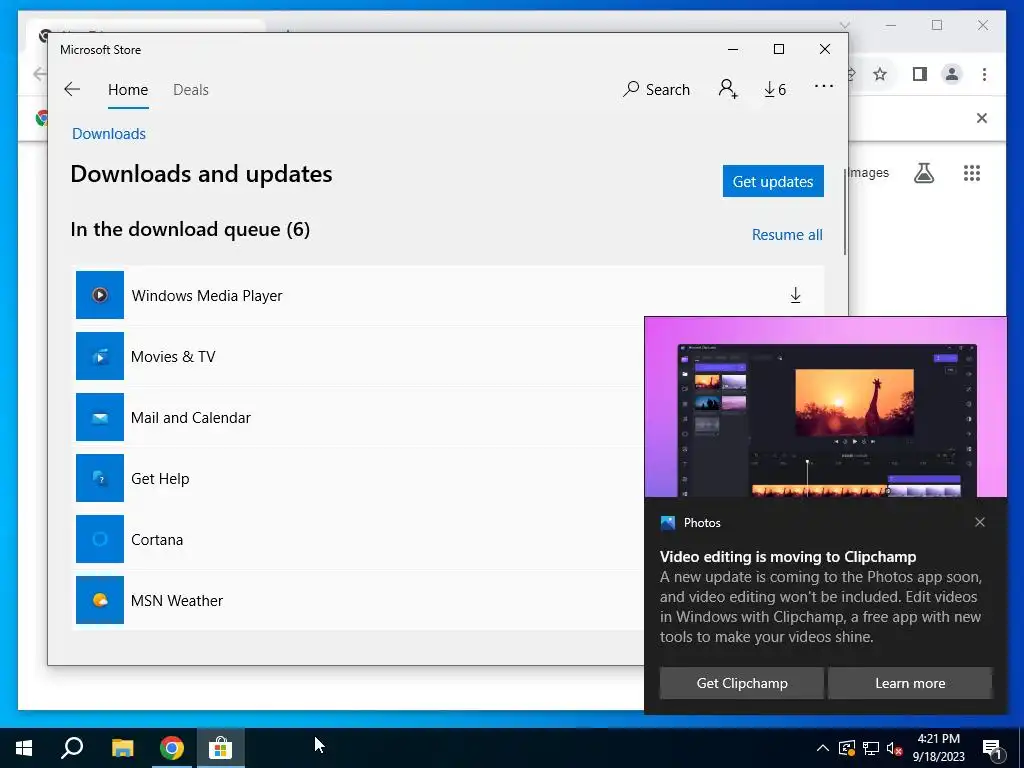The height and width of the screenshot is (768, 1024).
Task: Open Search Labs flask icon in Chrome
Action: pos(923,173)
